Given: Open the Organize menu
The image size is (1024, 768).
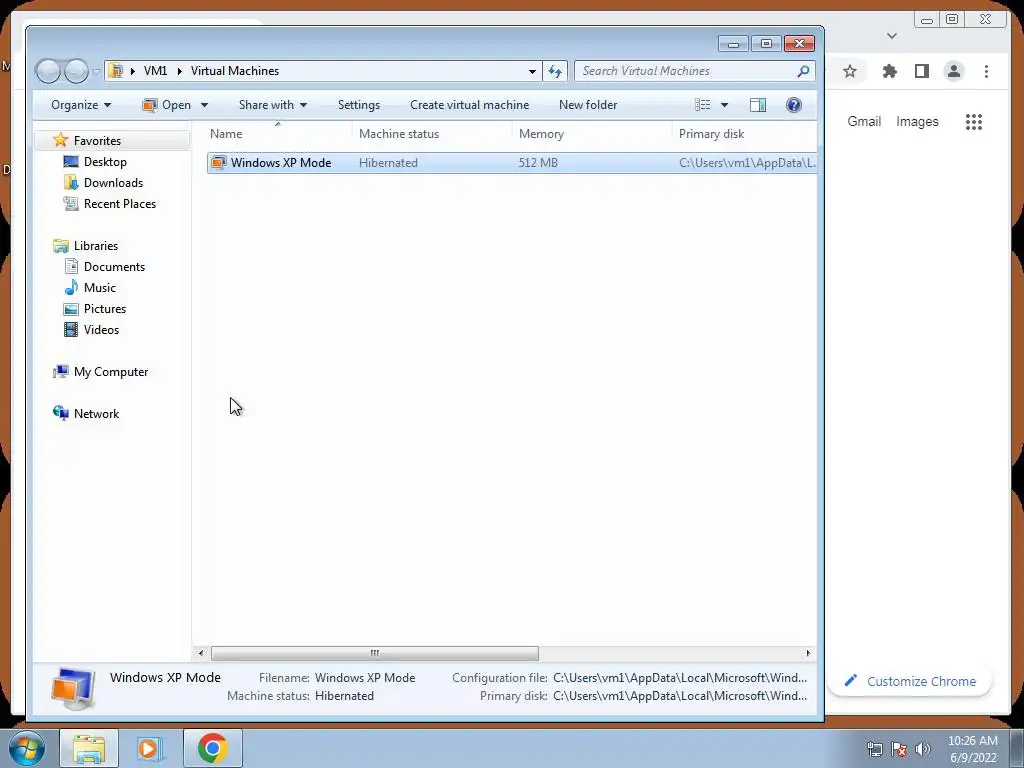Looking at the screenshot, I should click(81, 105).
